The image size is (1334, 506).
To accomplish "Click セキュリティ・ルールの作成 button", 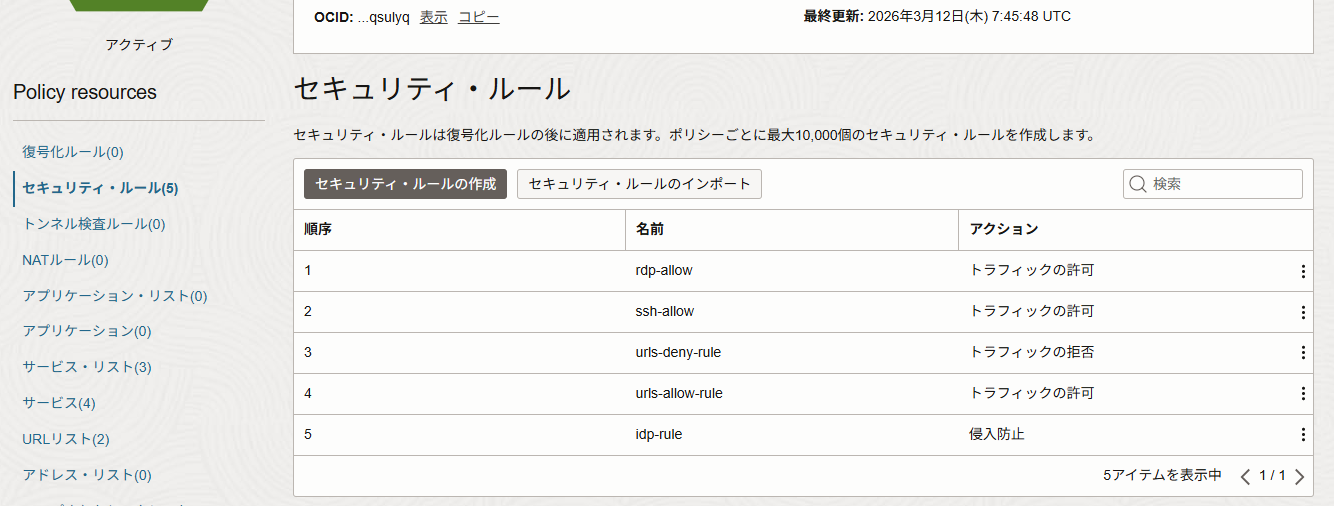I will click(405, 184).
